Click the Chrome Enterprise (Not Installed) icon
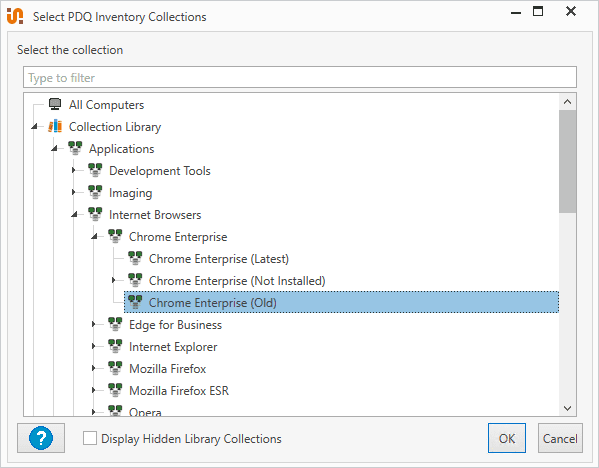The image size is (599, 468). coord(135,280)
